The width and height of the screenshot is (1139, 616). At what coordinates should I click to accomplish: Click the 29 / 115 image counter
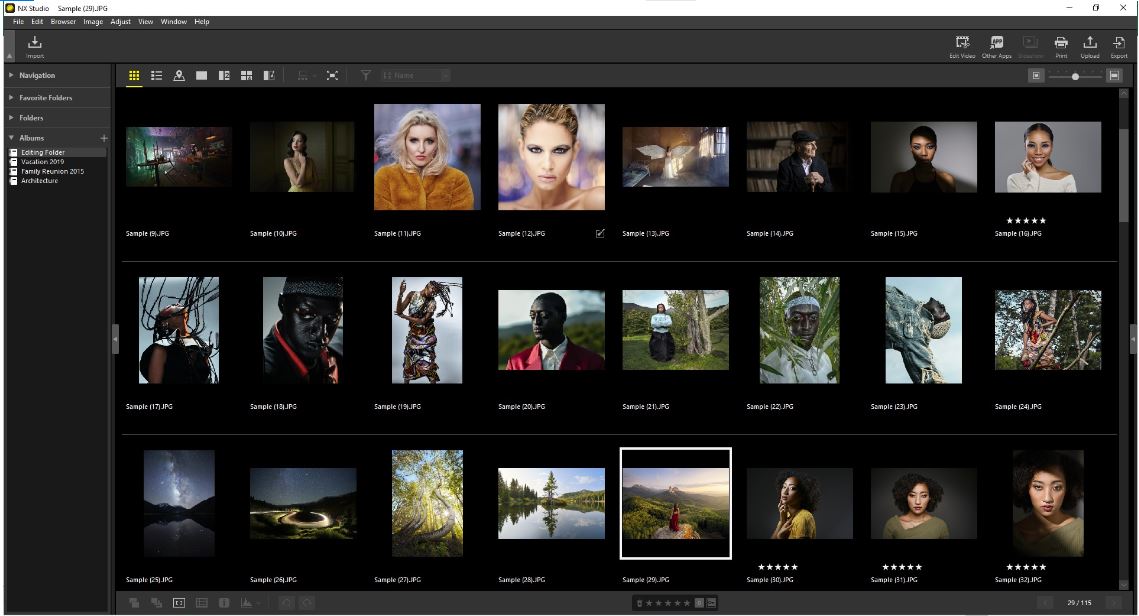coord(1079,603)
